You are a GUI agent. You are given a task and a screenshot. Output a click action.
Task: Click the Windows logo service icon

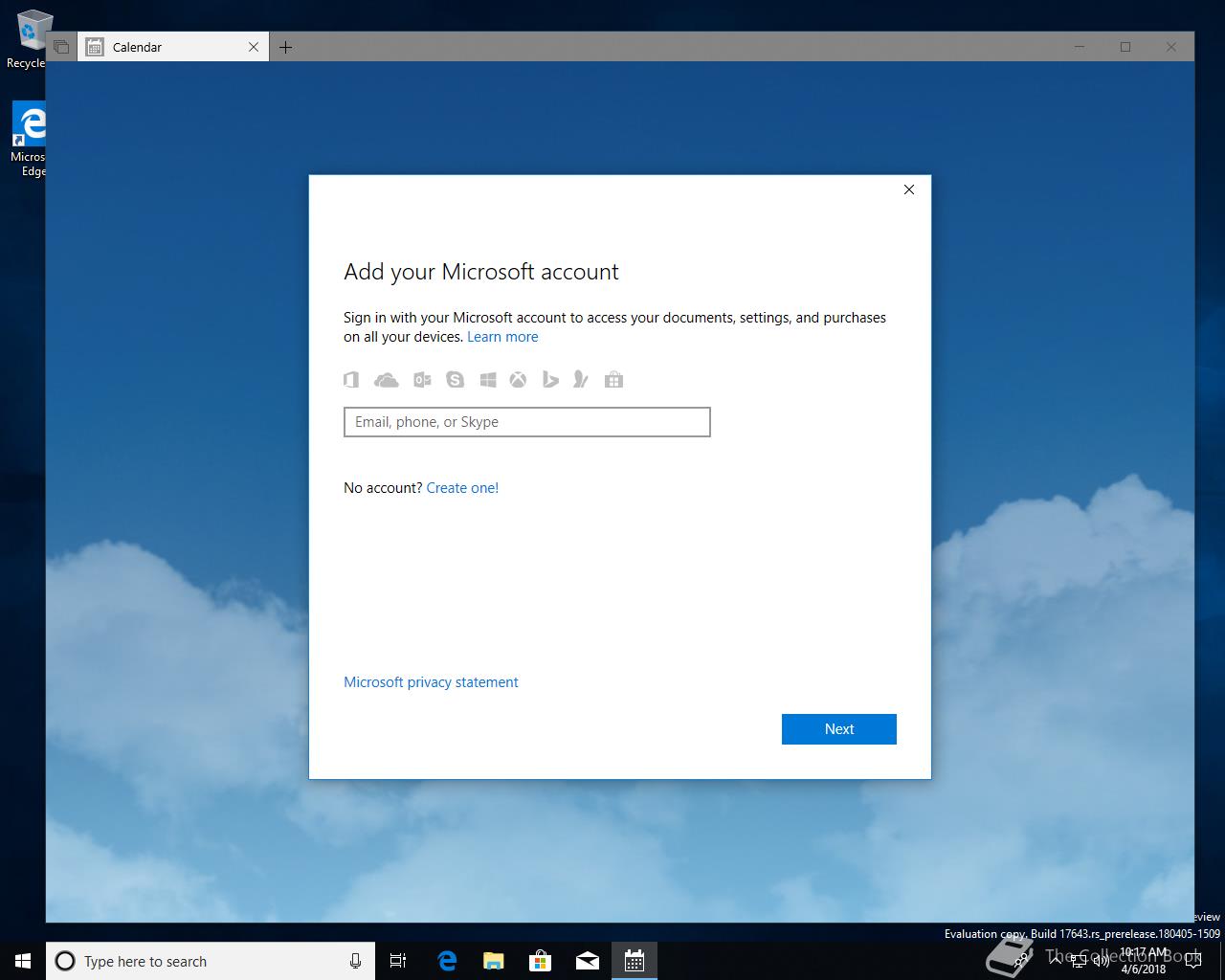pyautogui.click(x=488, y=380)
